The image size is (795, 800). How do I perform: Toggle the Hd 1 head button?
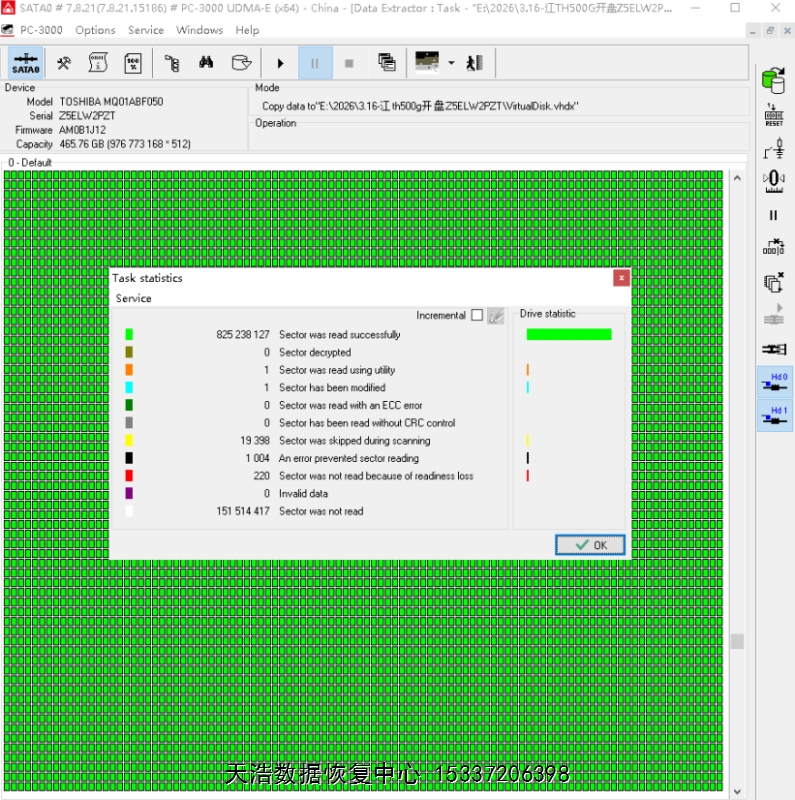click(774, 416)
